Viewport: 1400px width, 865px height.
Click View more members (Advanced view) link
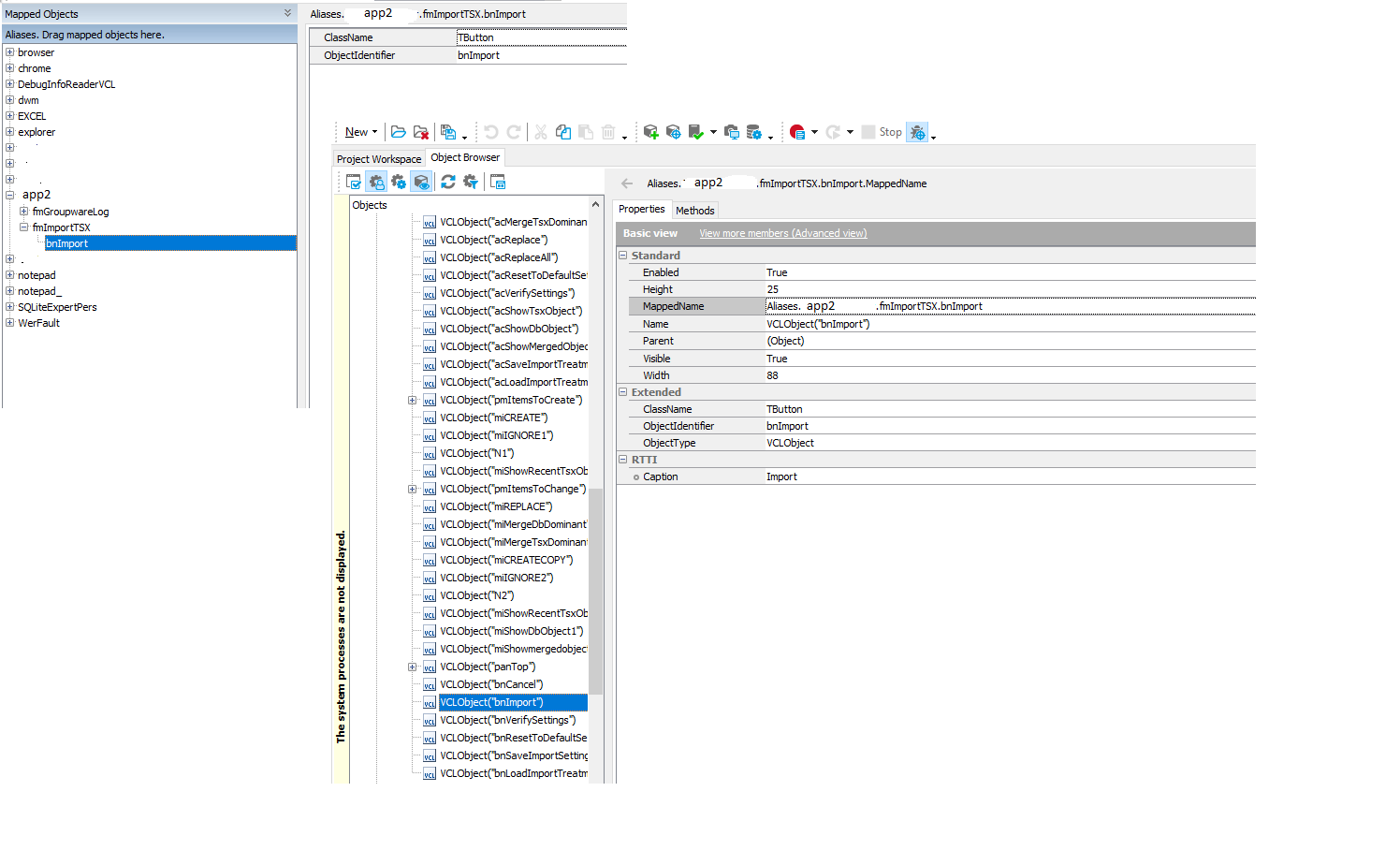click(x=782, y=233)
